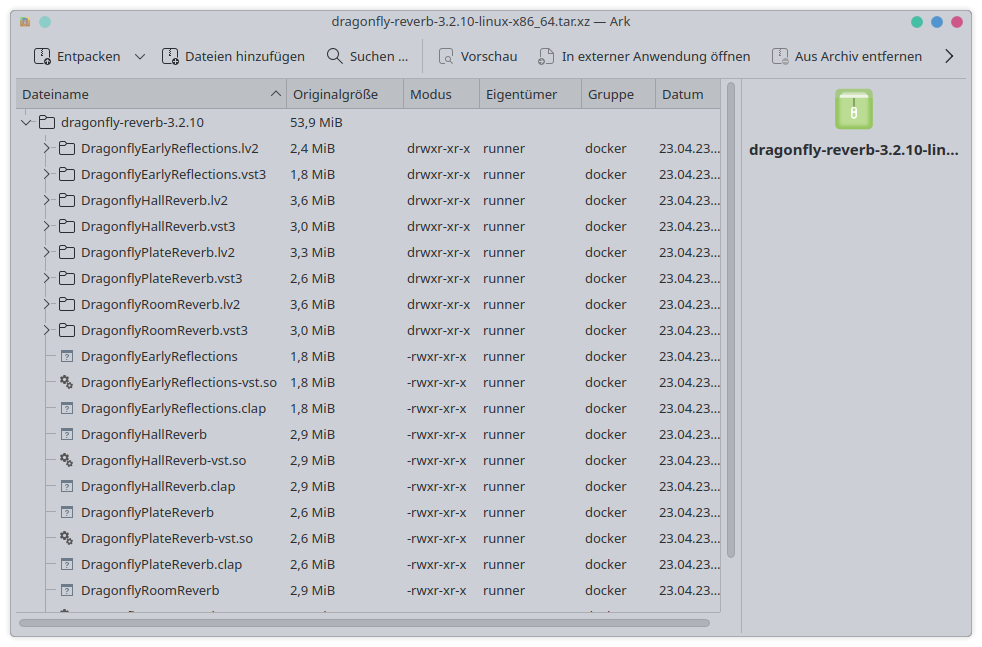
Task: Click the vertical scrollbar of file list
Action: [x=730, y=320]
